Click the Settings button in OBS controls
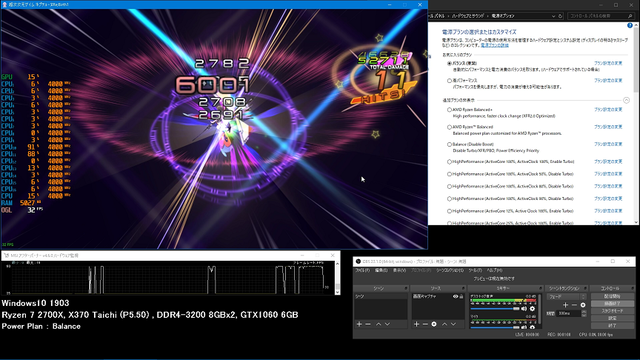 tap(612, 318)
